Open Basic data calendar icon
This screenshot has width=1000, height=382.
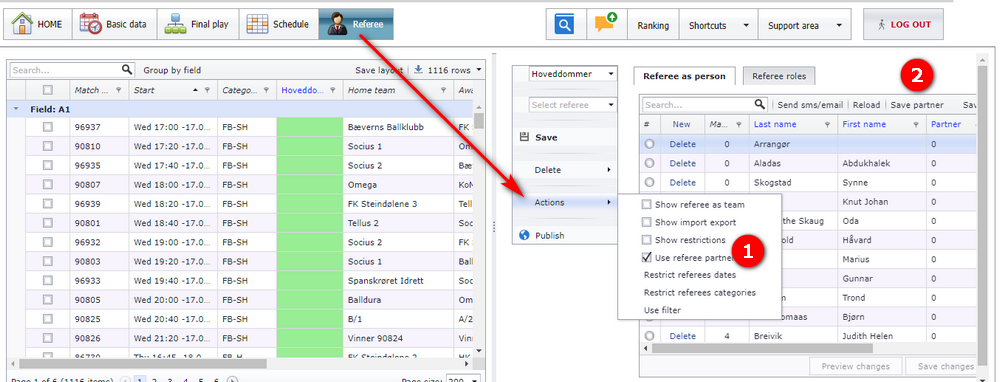[91, 24]
